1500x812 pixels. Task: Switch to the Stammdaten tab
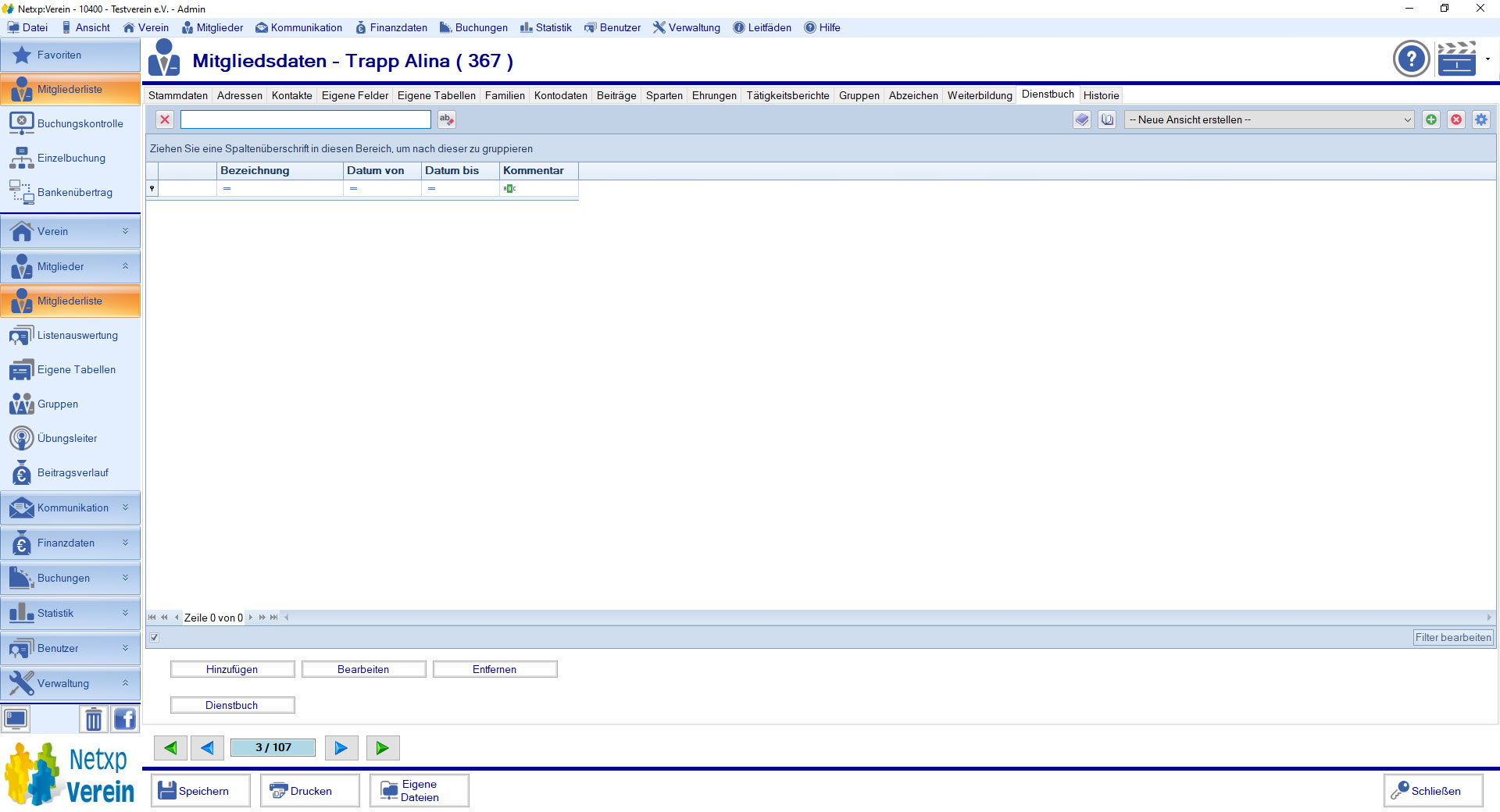pos(178,95)
